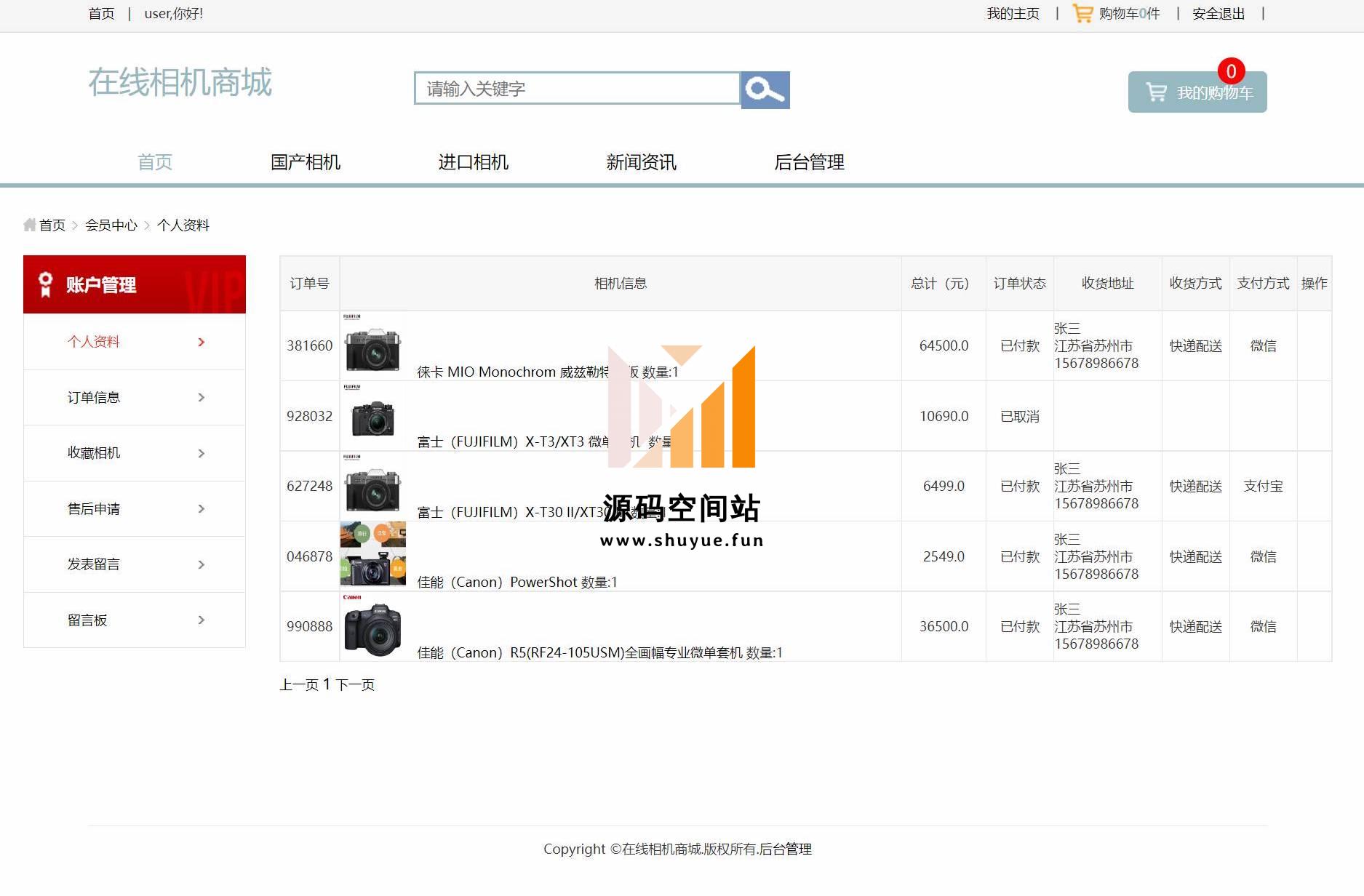Viewport: 1364px width, 896px height.
Task: Click total 10690.0 cell
Action: (944, 416)
